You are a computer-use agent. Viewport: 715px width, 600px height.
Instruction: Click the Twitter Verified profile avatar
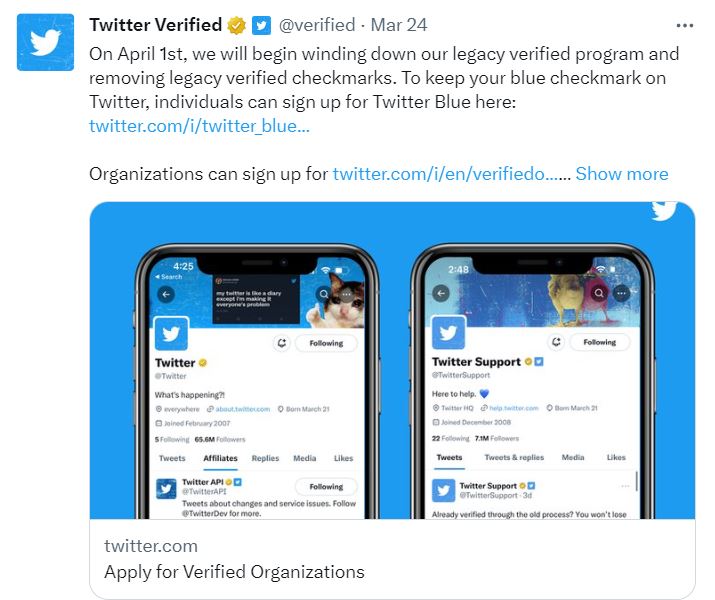45,42
